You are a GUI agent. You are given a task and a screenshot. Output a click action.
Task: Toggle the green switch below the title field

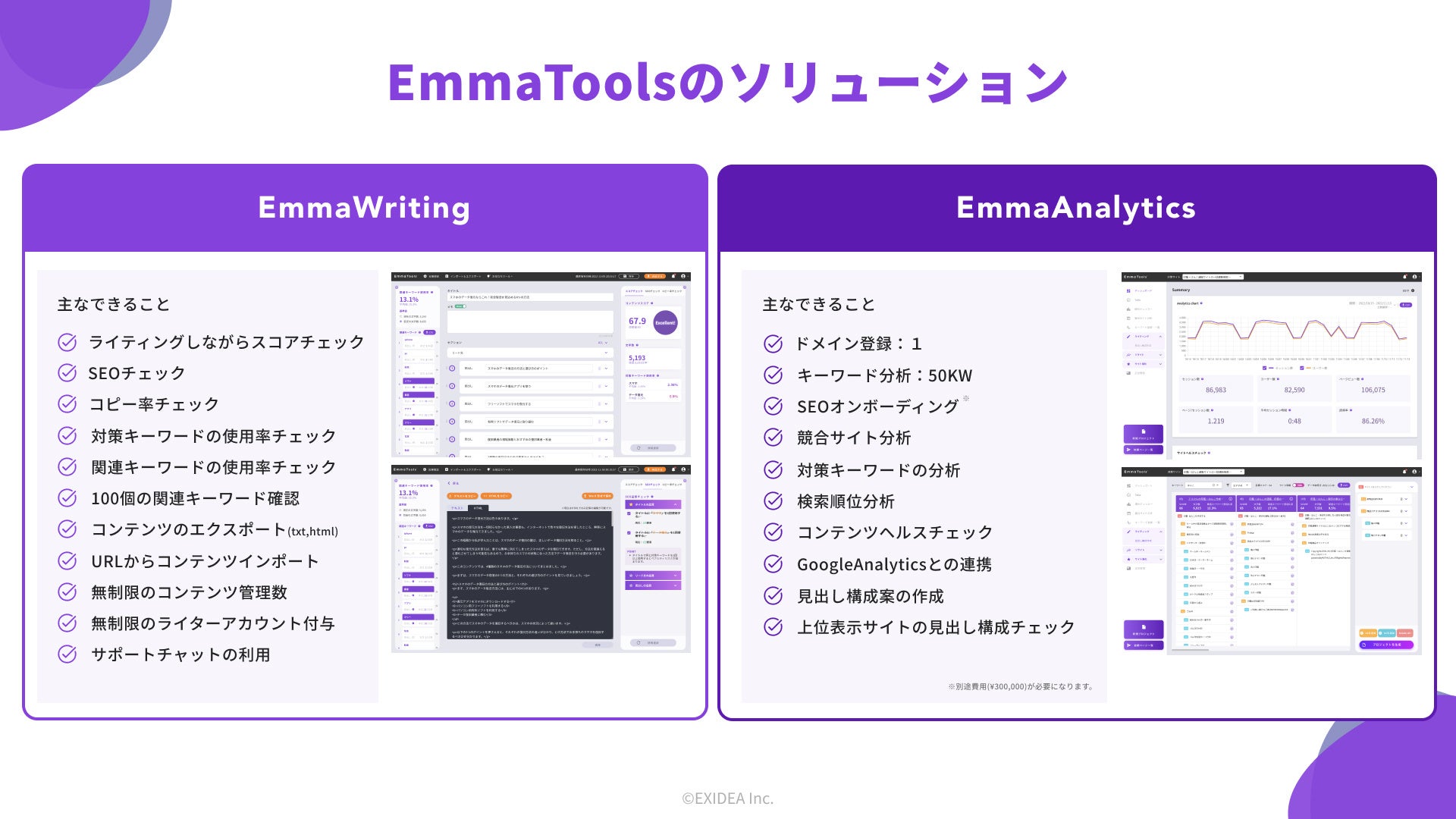(x=460, y=306)
